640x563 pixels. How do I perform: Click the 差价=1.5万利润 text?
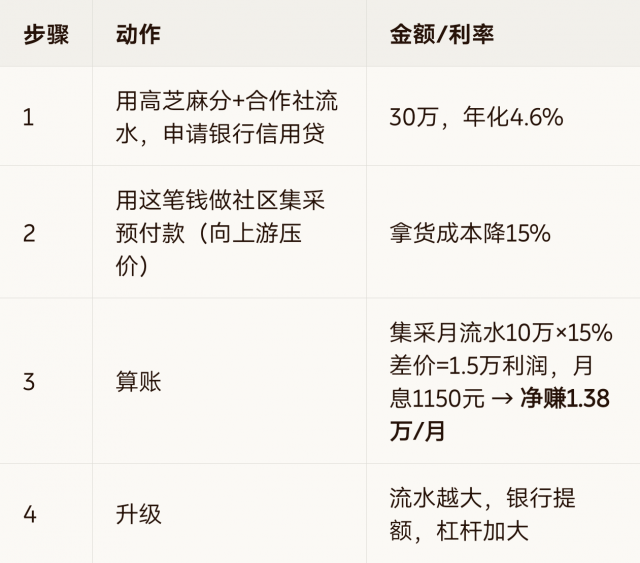coord(468,365)
